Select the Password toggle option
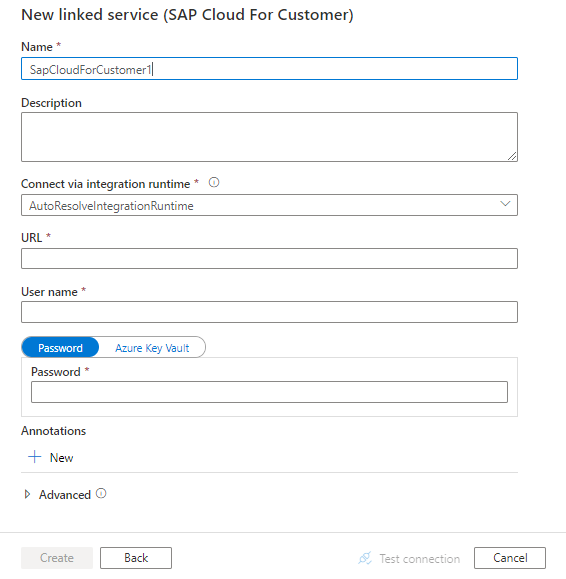This screenshot has height=579, width=566. pos(60,347)
